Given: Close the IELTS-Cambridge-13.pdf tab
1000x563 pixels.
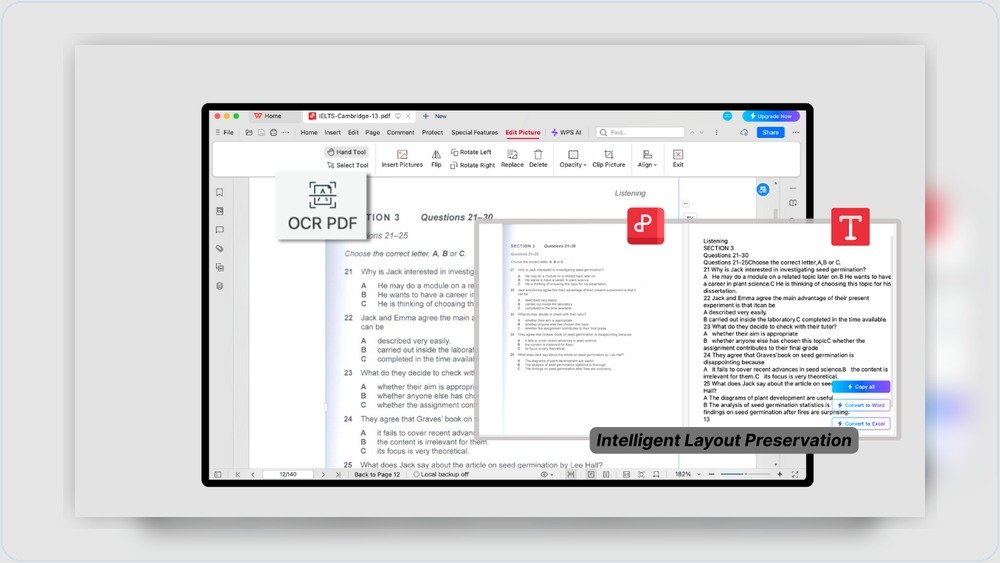Looking at the screenshot, I should coord(408,116).
